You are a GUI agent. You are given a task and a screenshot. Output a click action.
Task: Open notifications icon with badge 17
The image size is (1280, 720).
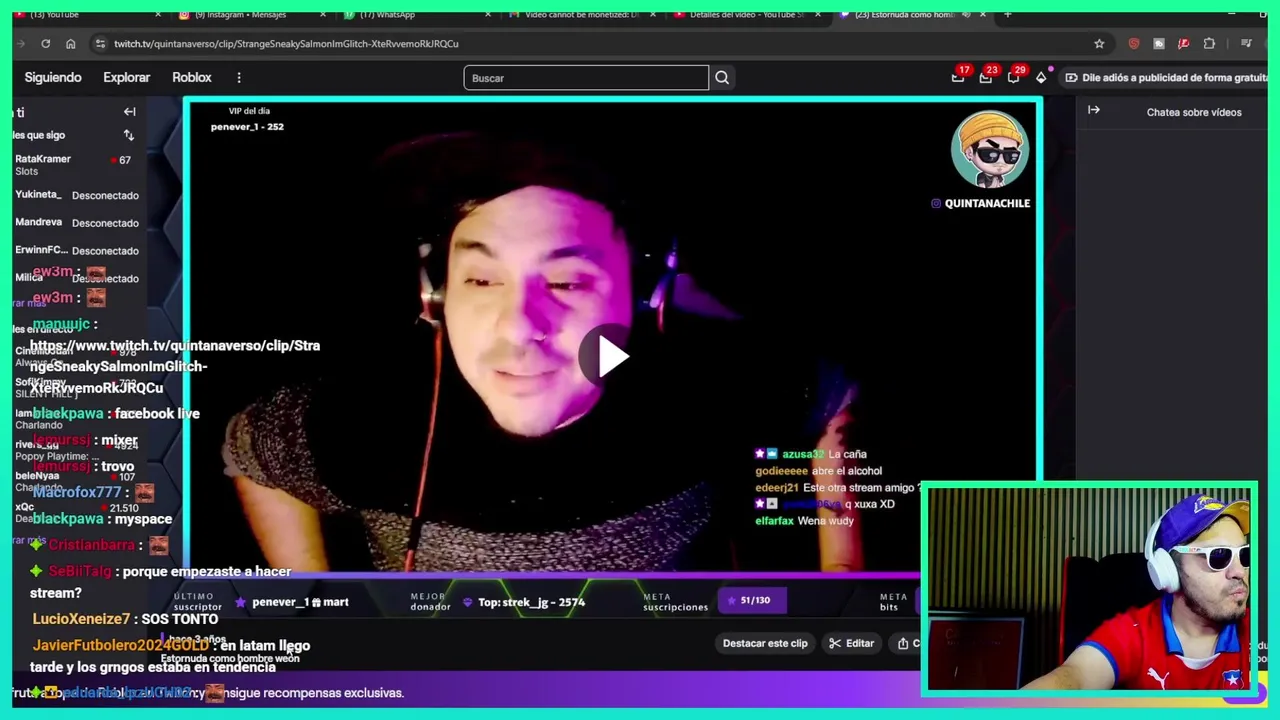click(958, 77)
